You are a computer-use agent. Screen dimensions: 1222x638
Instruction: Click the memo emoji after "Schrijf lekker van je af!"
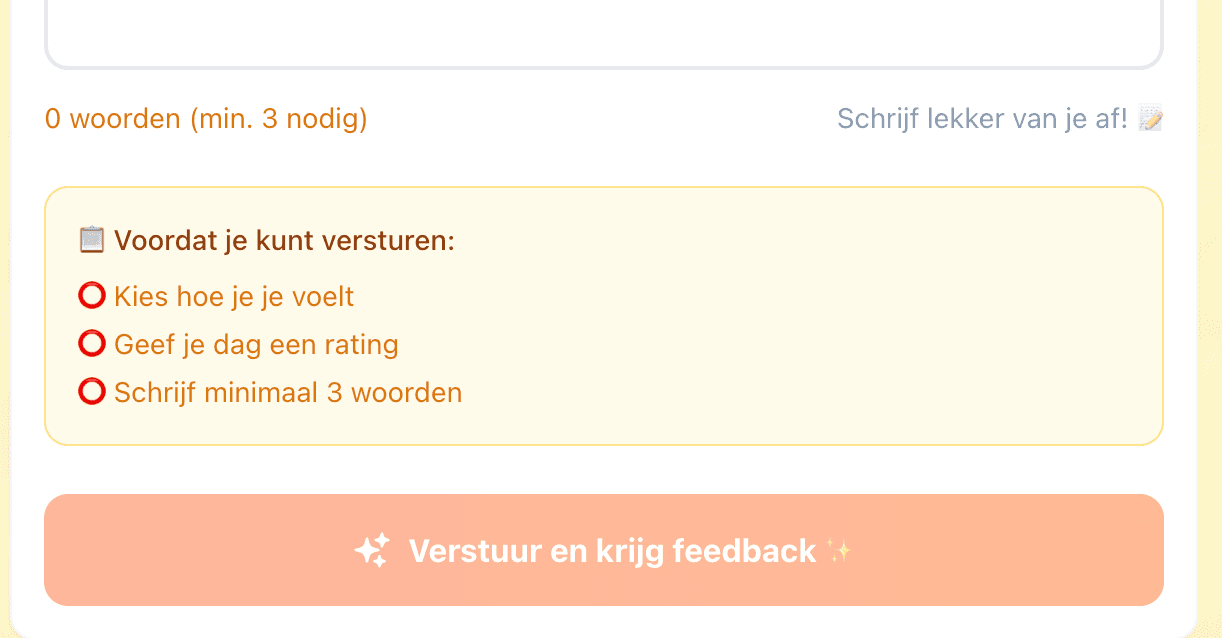[1152, 118]
